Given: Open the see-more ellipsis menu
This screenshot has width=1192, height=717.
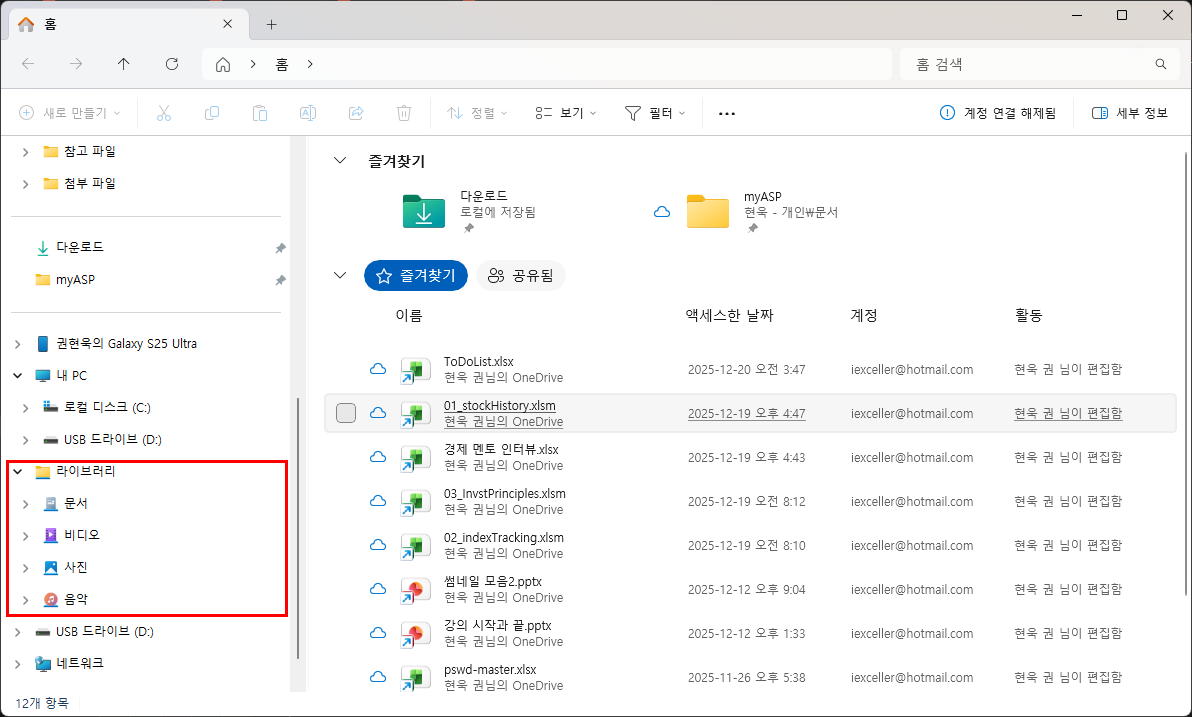Looking at the screenshot, I should point(726,112).
